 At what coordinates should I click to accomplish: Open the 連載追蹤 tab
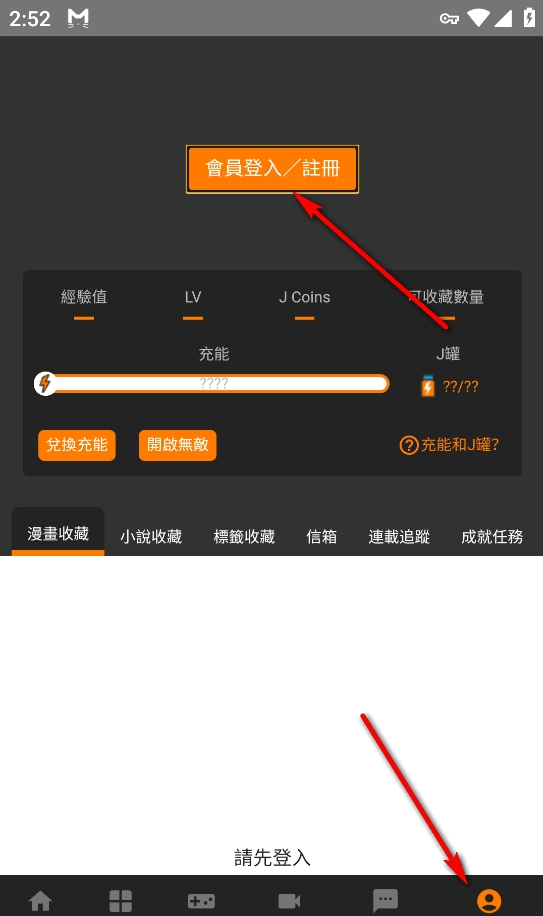click(399, 536)
